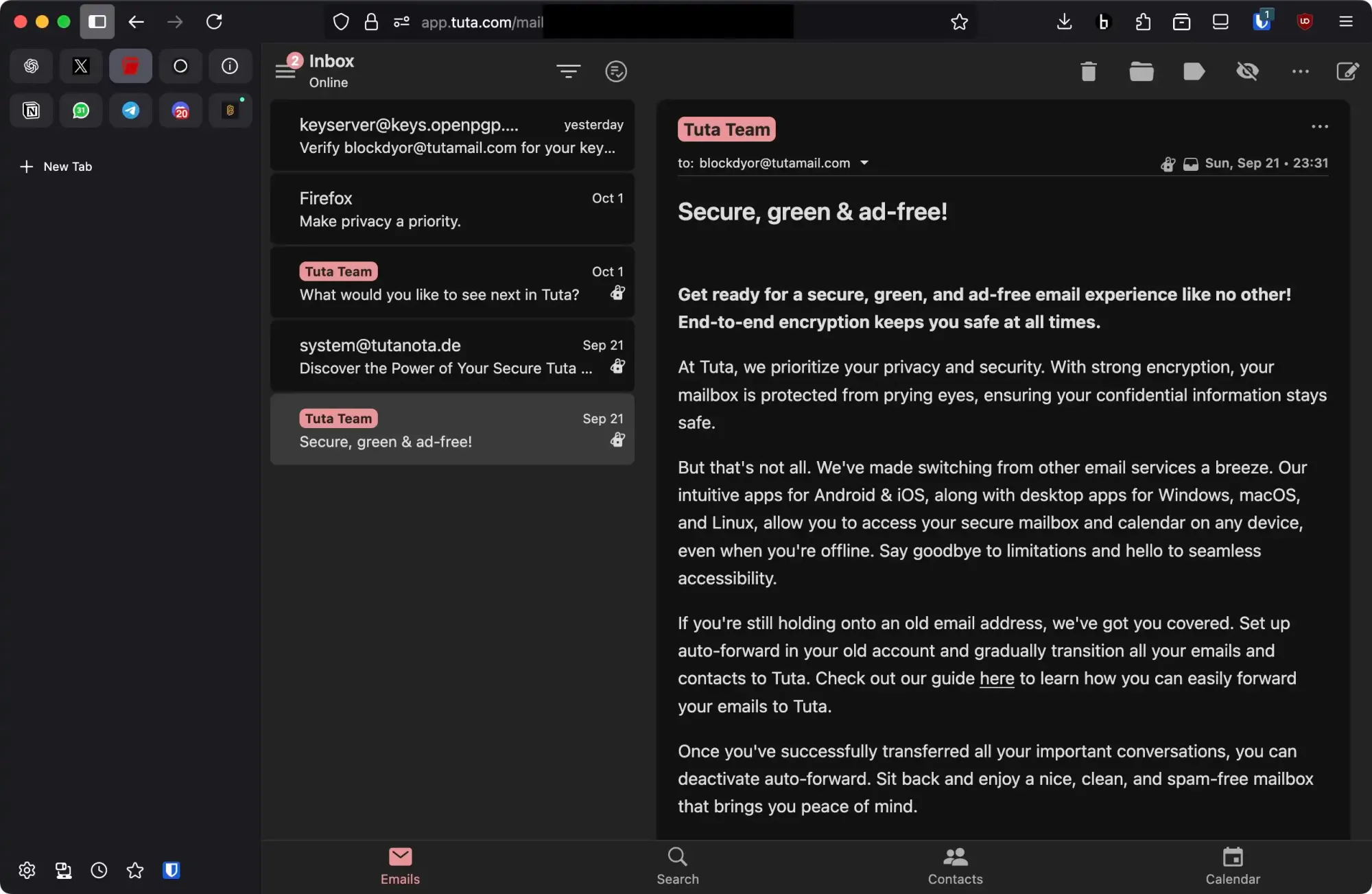Open 'What would you like to see next' email

tap(452, 282)
